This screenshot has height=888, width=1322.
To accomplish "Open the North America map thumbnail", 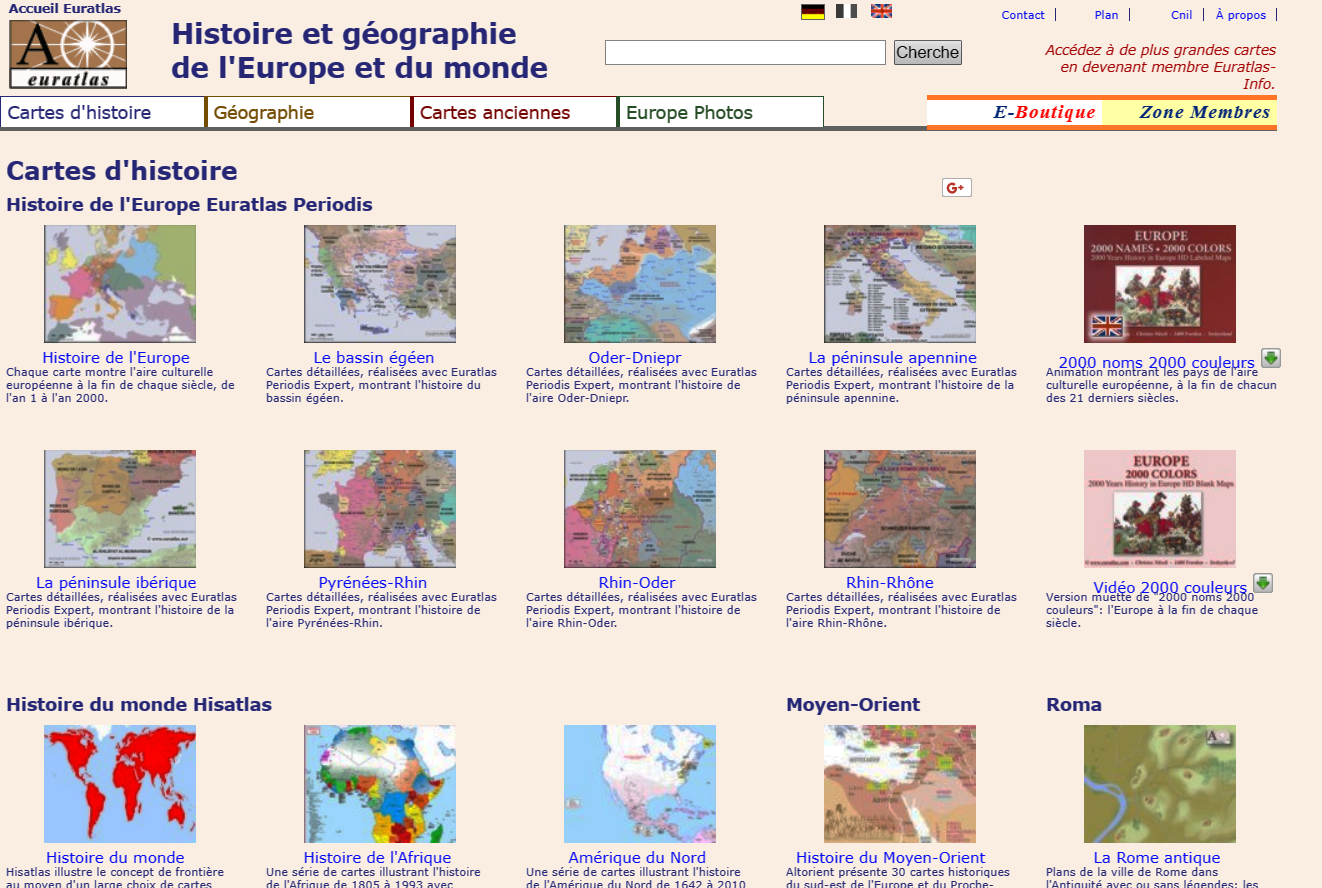I will click(640, 784).
